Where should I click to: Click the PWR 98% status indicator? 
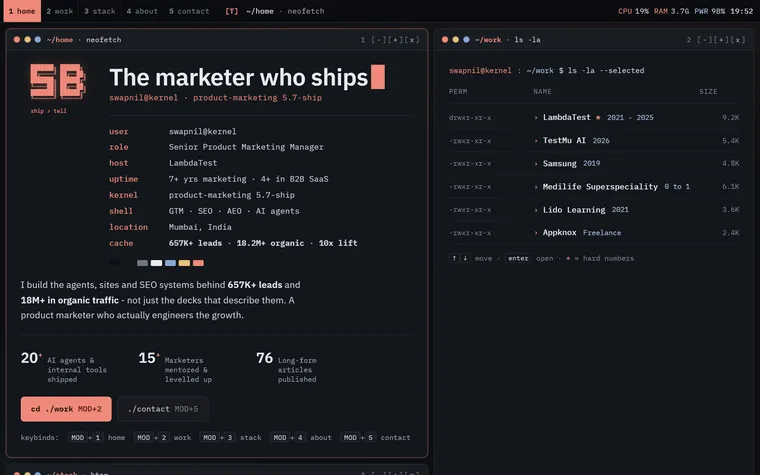710,11
